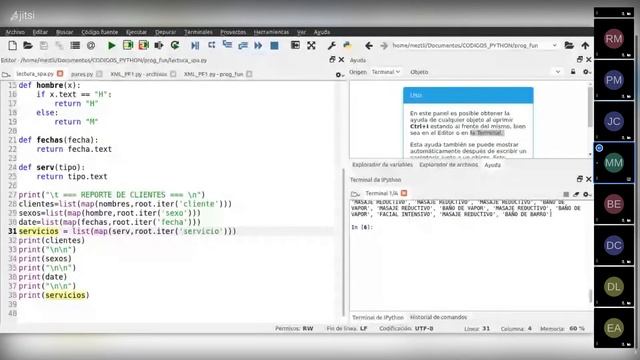Switch to the pares.py editor tab
This screenshot has height=360, width=640.
pyautogui.click(x=82, y=74)
